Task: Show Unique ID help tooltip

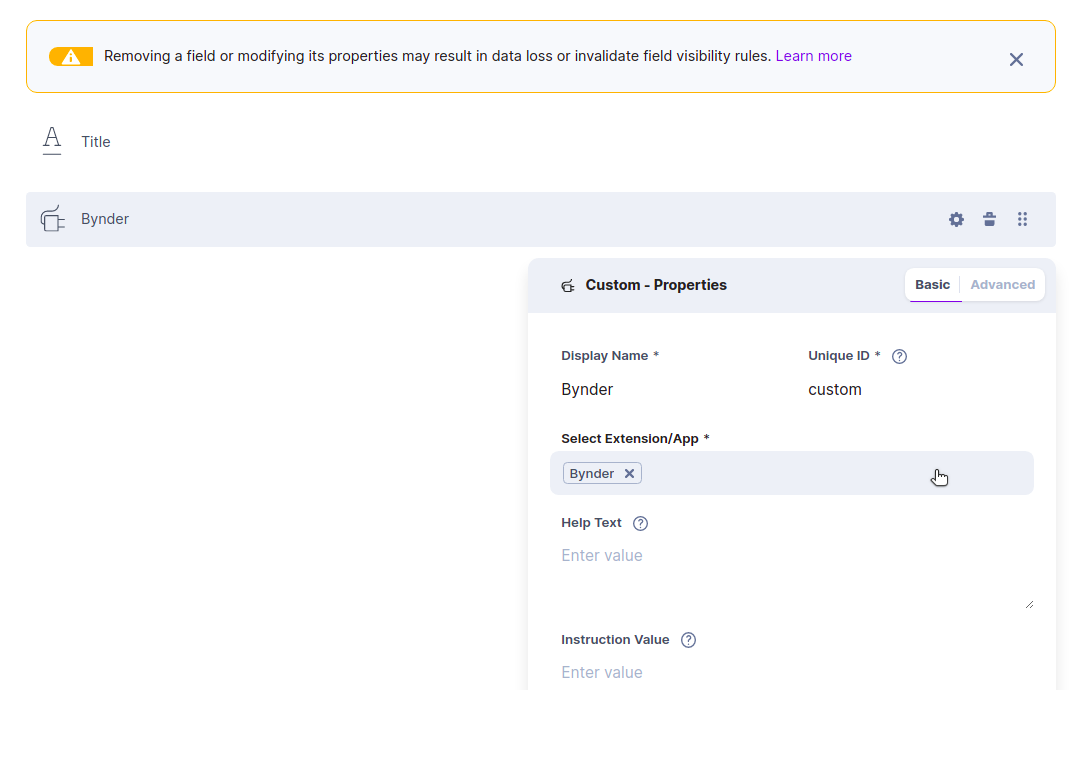Action: (899, 356)
